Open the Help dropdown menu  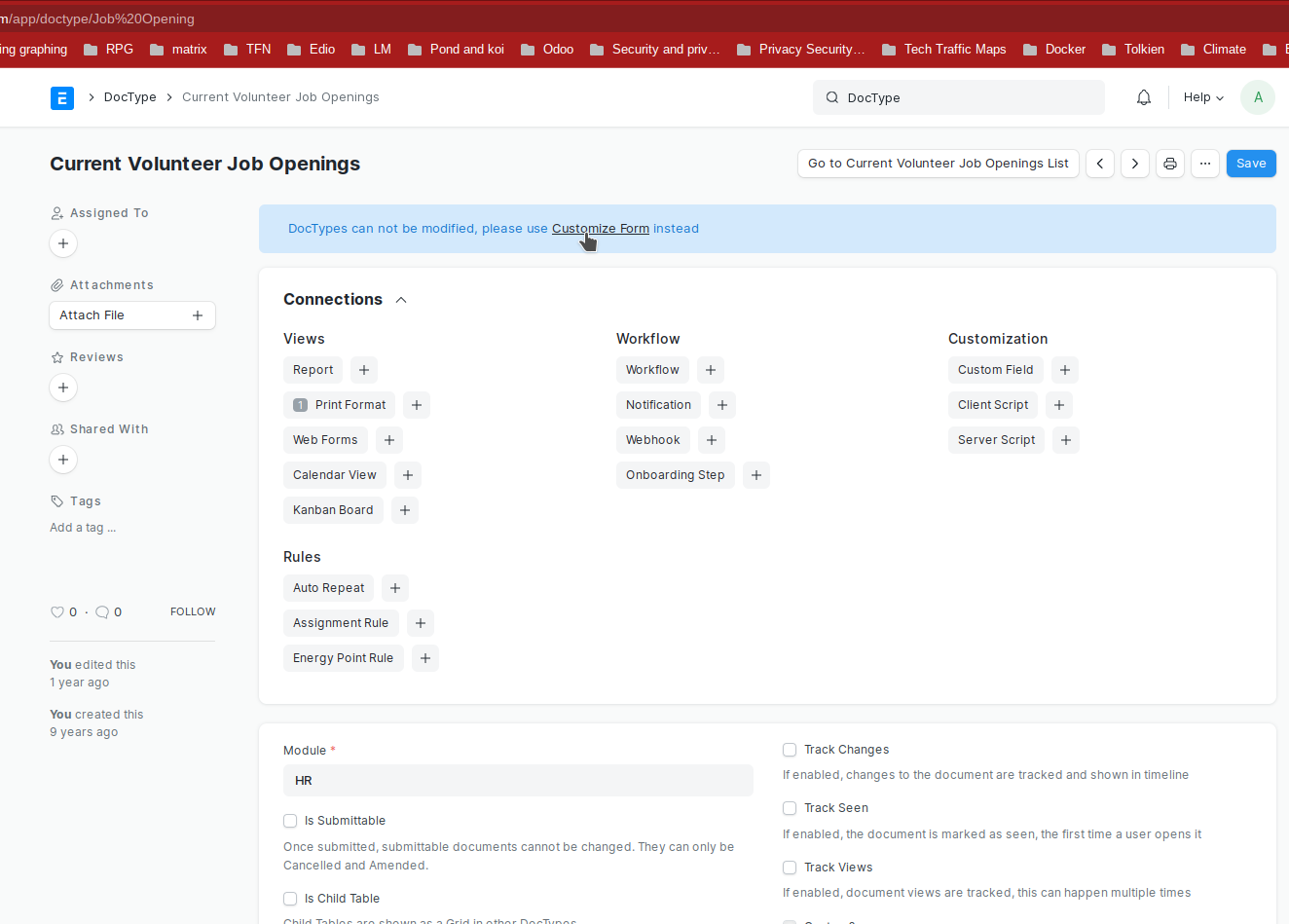pyautogui.click(x=1203, y=97)
